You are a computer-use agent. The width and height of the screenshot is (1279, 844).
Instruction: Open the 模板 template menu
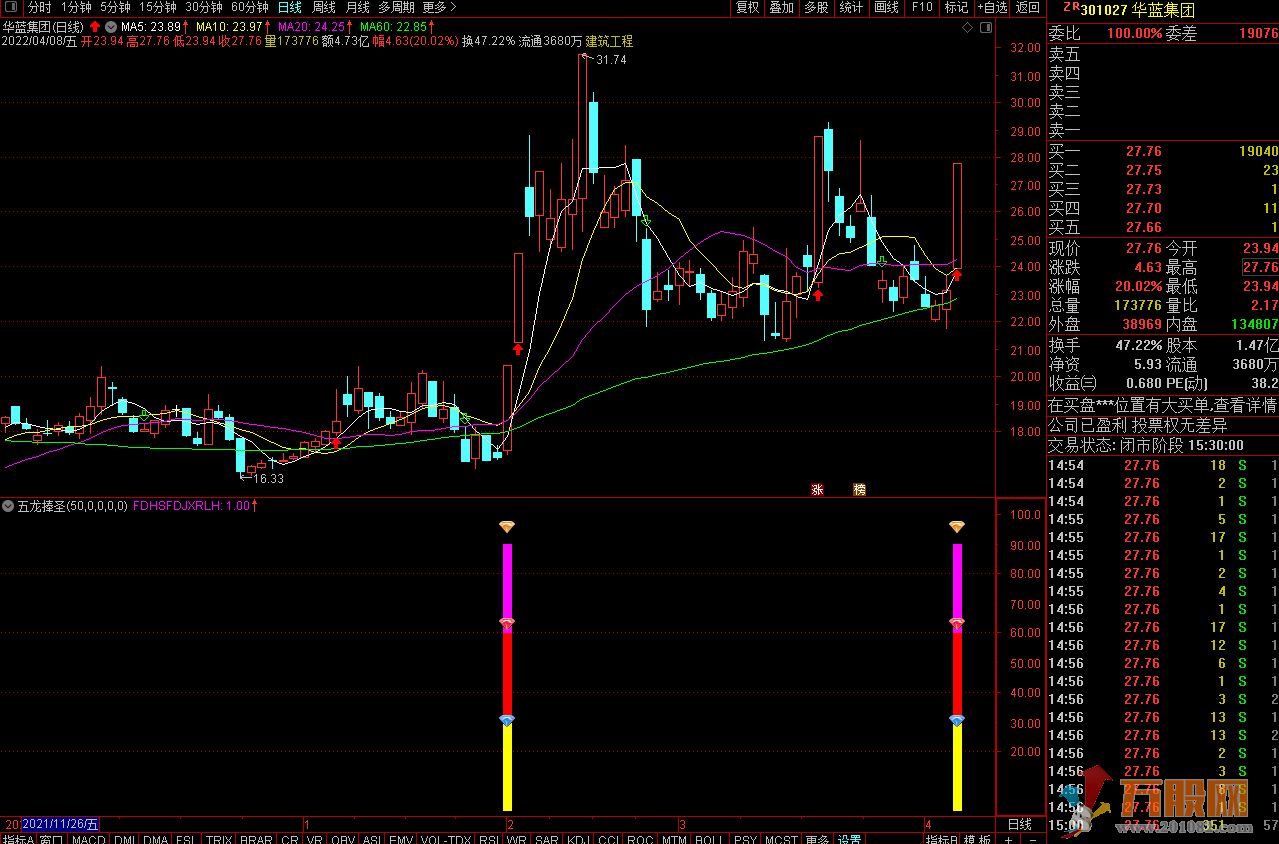[978, 839]
